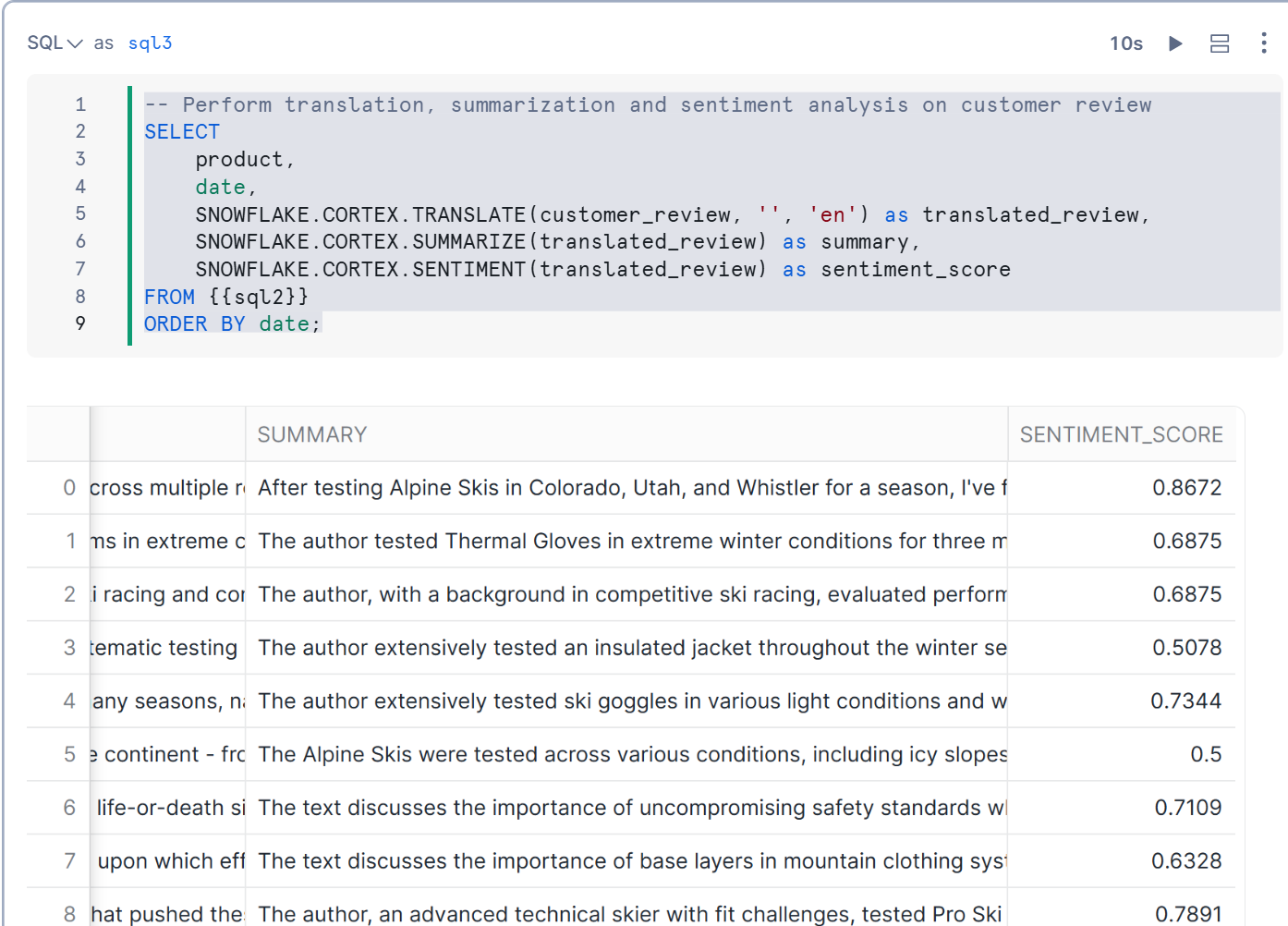Click line number 5 in gutter
The image size is (1288, 926).
click(x=80, y=214)
